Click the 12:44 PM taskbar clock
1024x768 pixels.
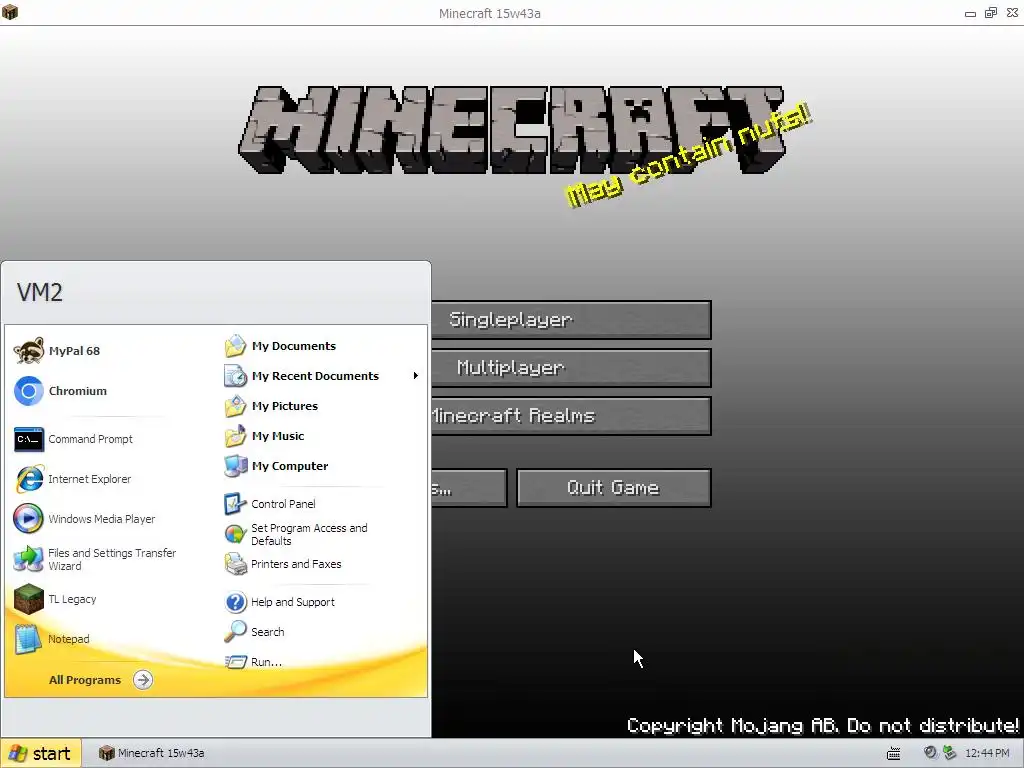(x=987, y=753)
